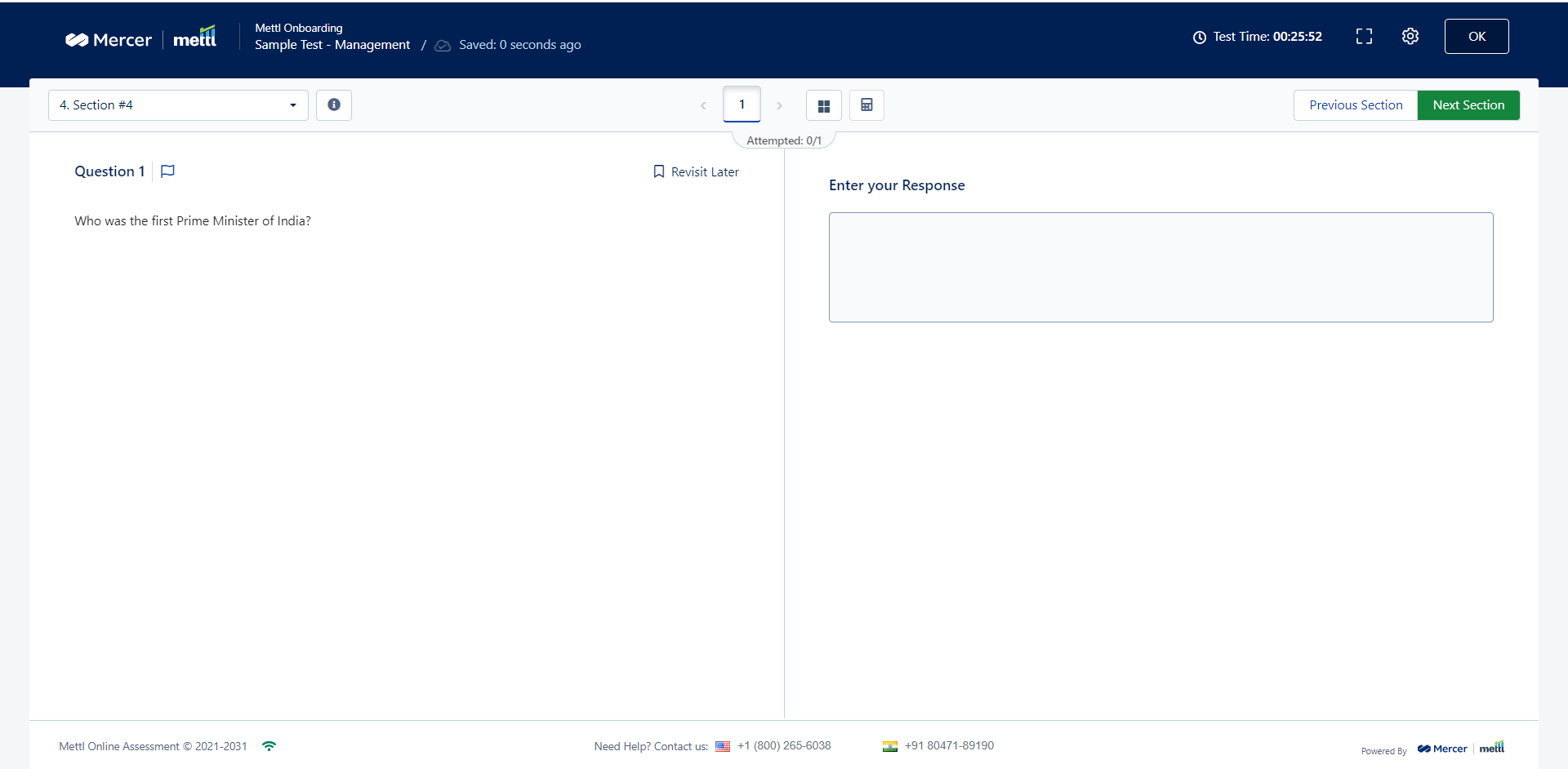Image resolution: width=1568 pixels, height=769 pixels.
Task: Click the cloud saved status icon
Action: 443,46
